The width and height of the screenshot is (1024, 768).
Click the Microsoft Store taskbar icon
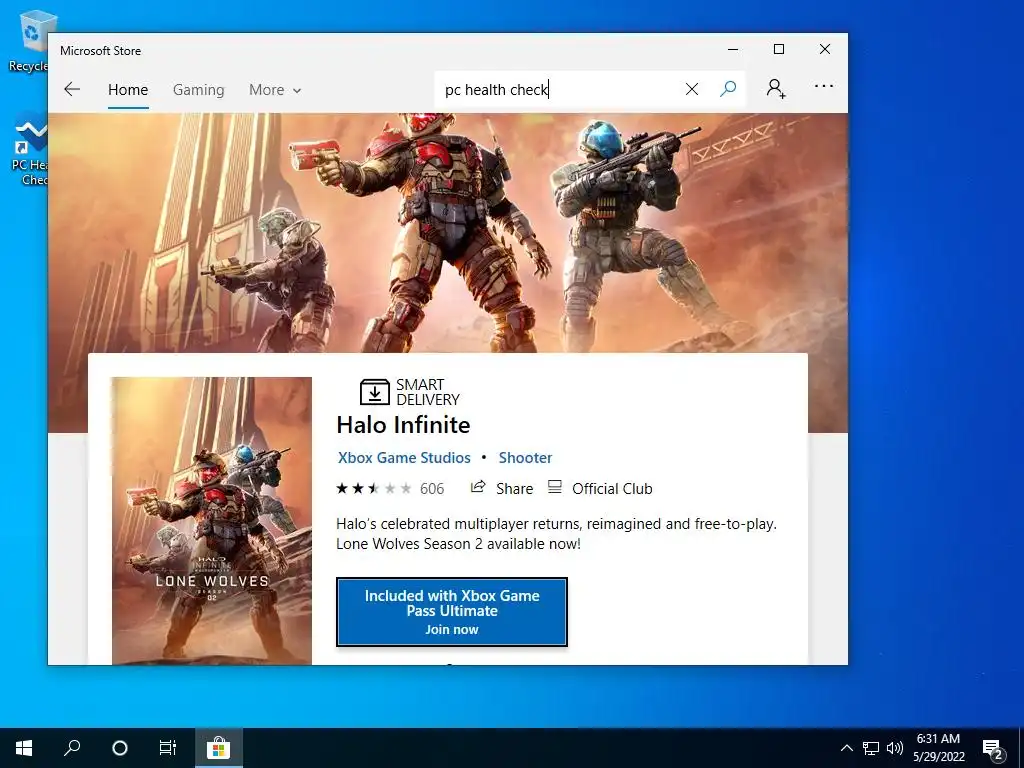click(219, 748)
